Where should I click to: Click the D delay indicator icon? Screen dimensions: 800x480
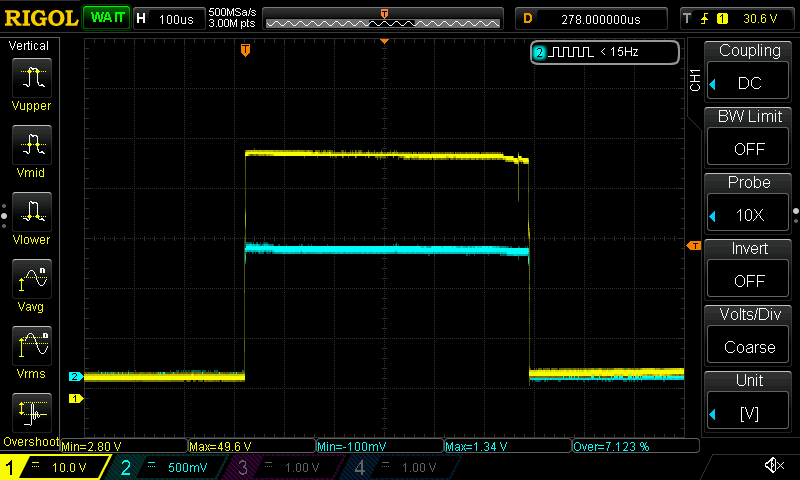pyautogui.click(x=528, y=19)
